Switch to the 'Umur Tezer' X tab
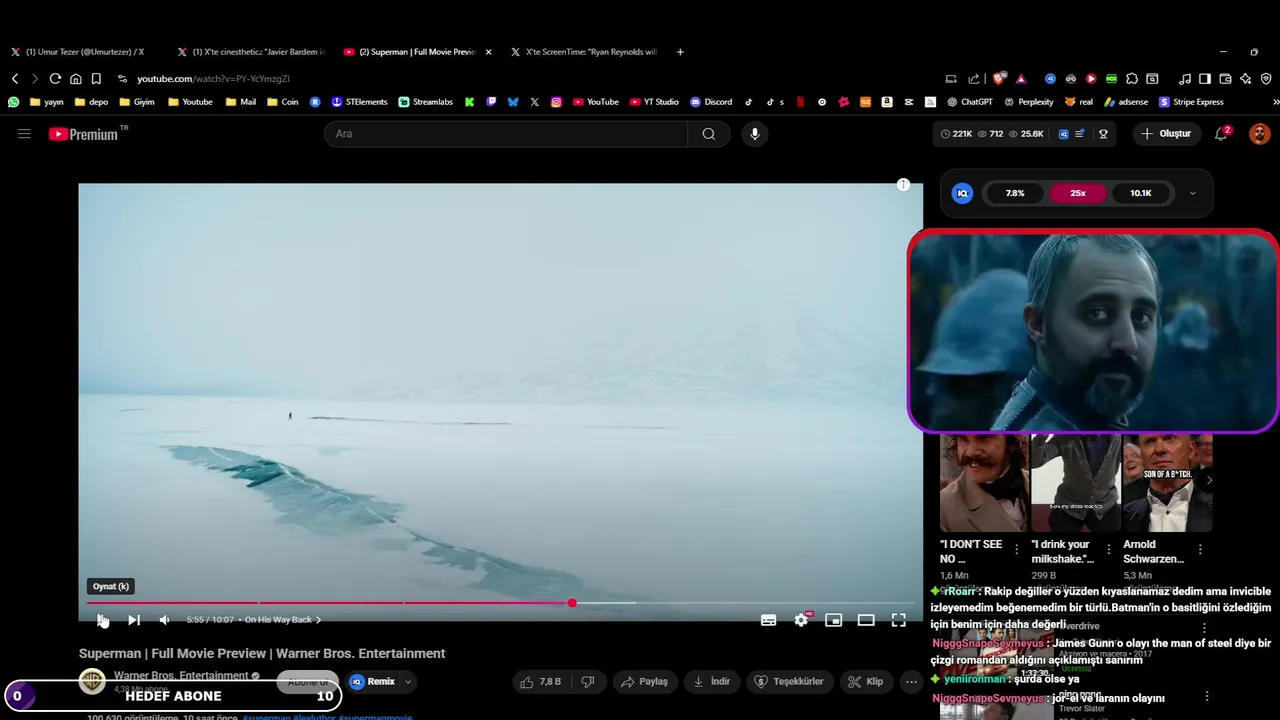Screen dimensions: 1280x720 (x=84, y=52)
